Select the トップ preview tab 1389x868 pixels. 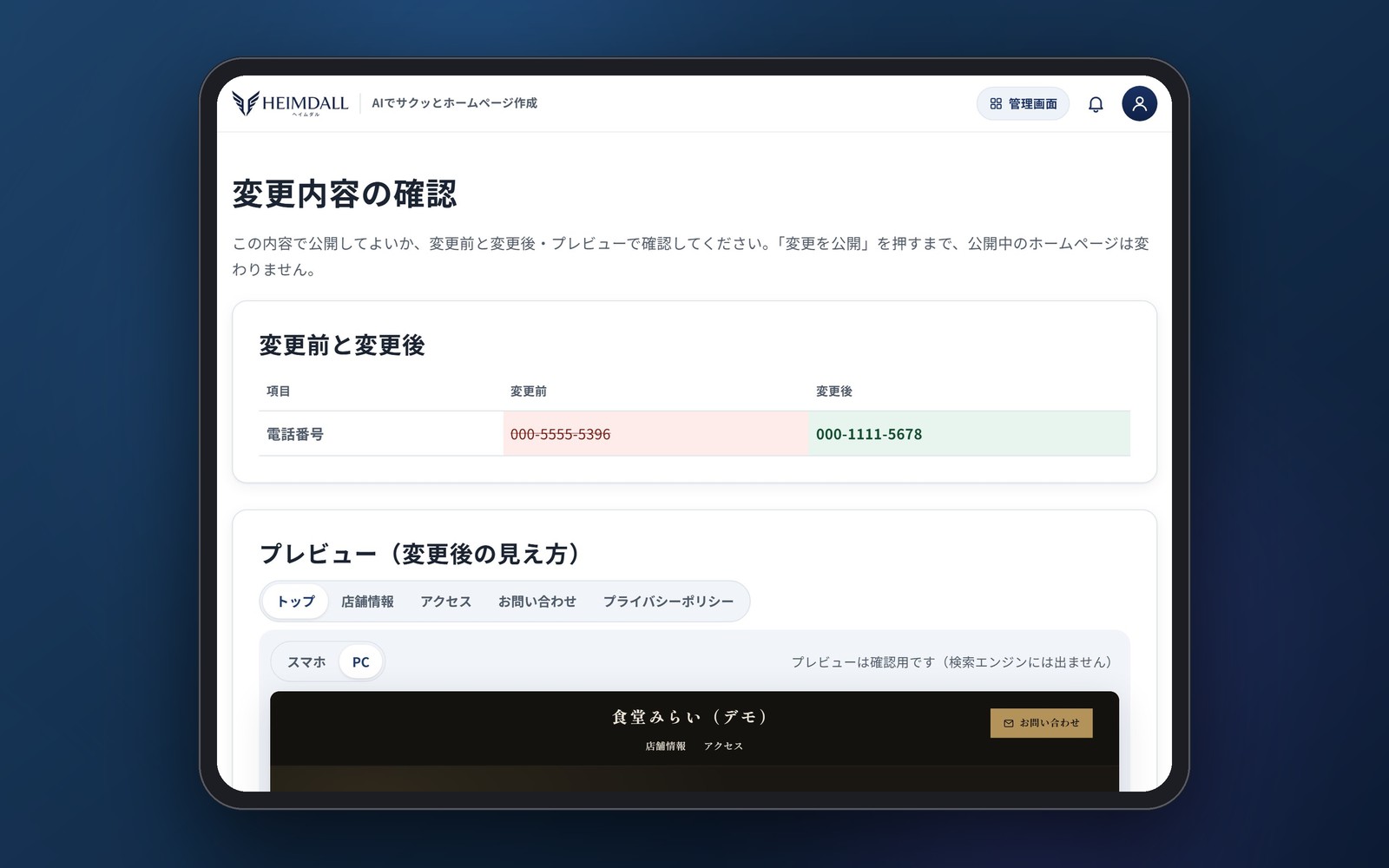coord(296,602)
